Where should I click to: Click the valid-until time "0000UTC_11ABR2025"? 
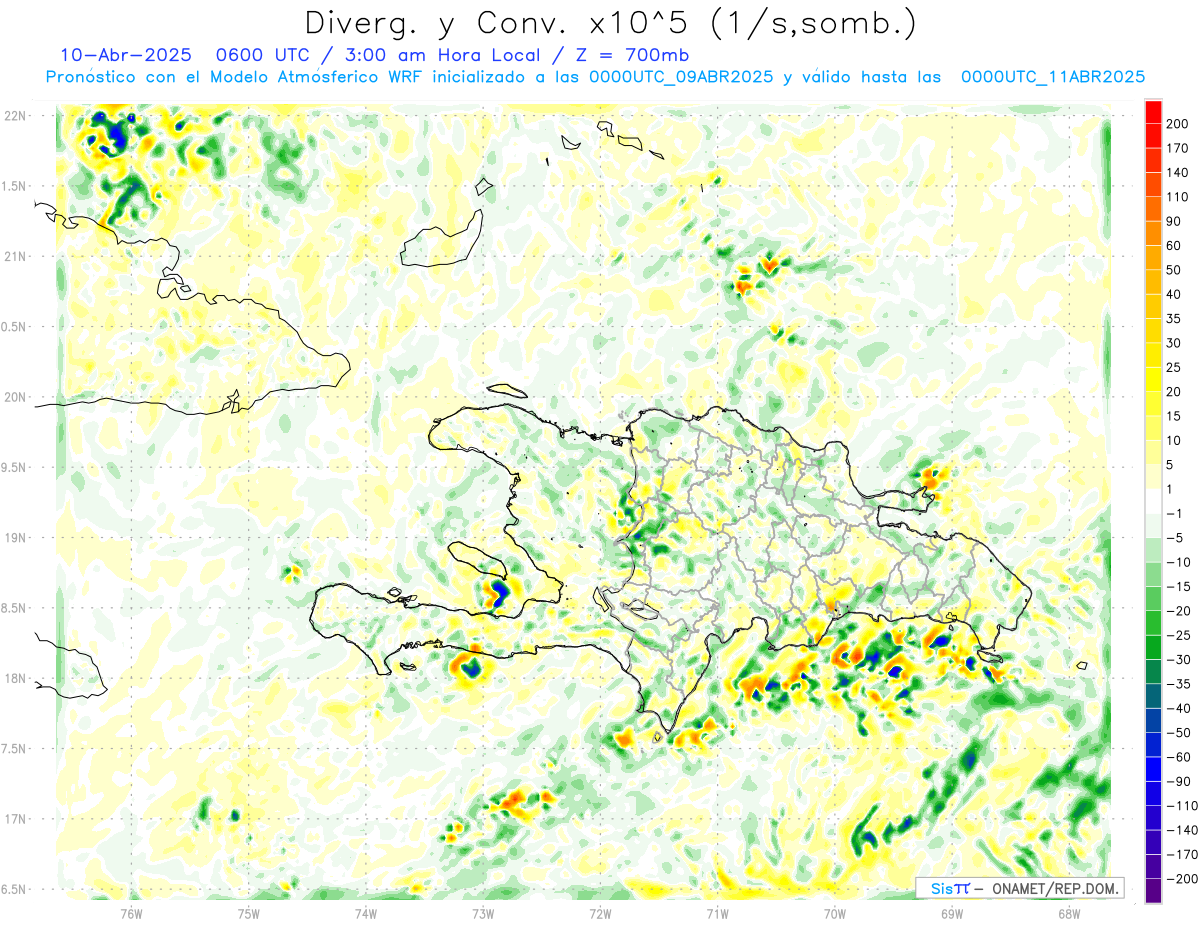[1052, 77]
